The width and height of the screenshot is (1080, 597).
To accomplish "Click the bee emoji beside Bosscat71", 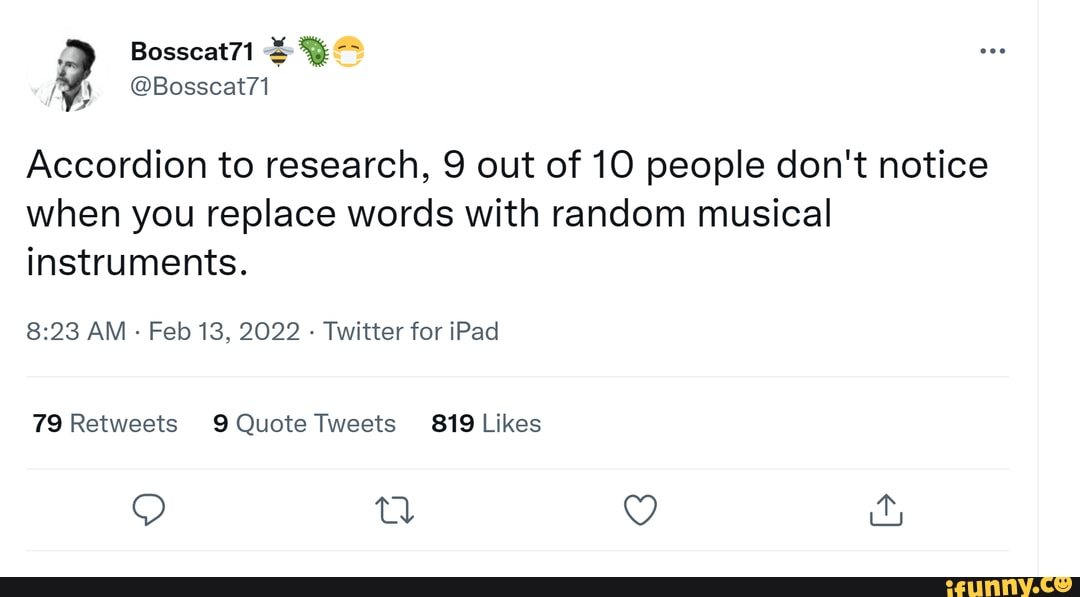I will (280, 52).
